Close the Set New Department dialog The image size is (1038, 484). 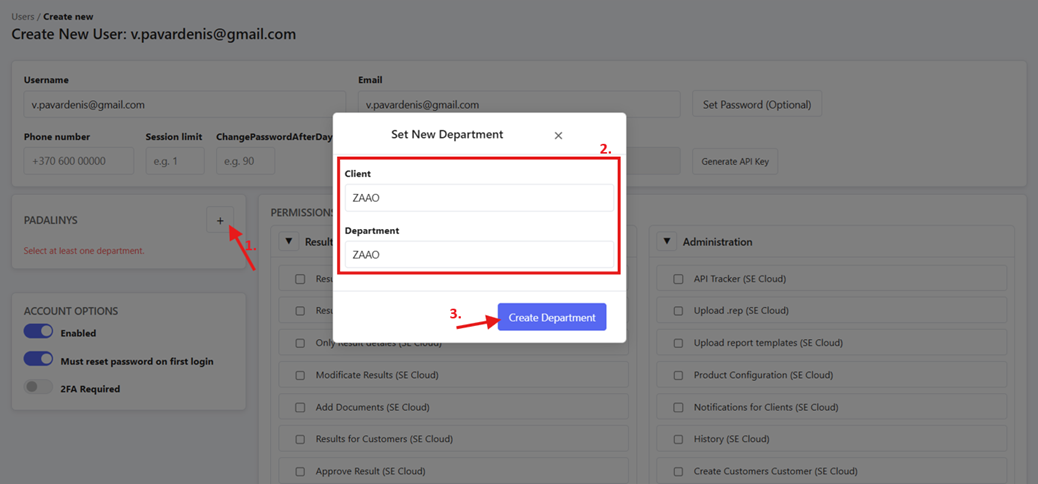pos(558,136)
